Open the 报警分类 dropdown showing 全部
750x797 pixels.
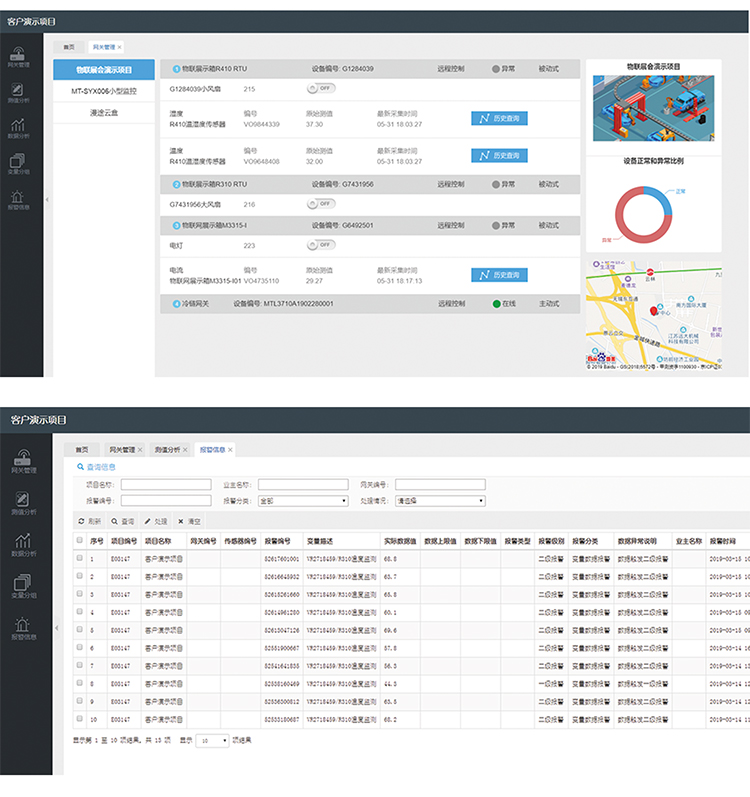coord(303,500)
